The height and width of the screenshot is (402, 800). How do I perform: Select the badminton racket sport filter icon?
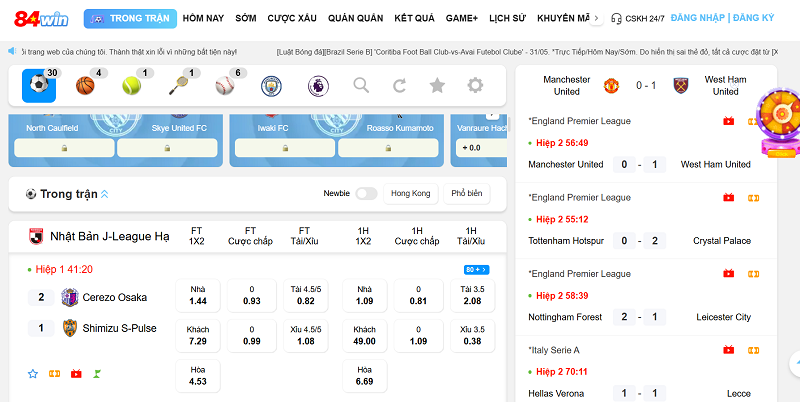[178, 85]
